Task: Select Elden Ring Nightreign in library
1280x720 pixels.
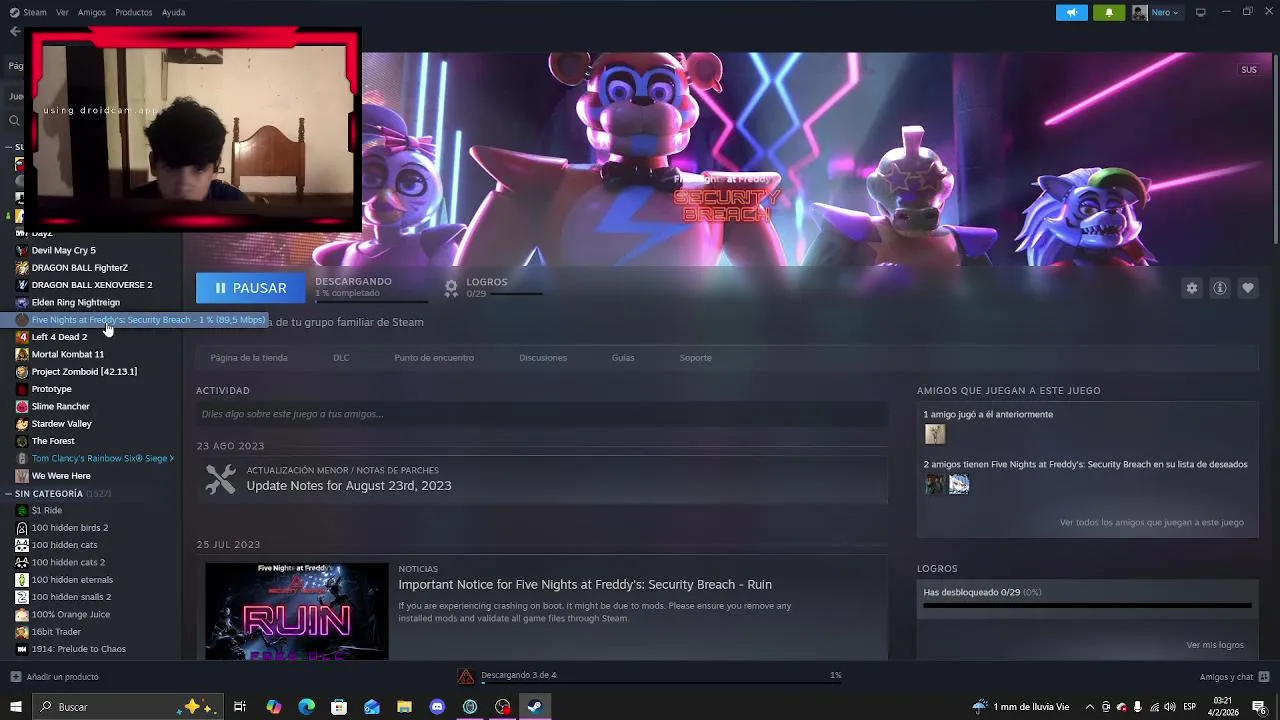Action: coord(75,302)
